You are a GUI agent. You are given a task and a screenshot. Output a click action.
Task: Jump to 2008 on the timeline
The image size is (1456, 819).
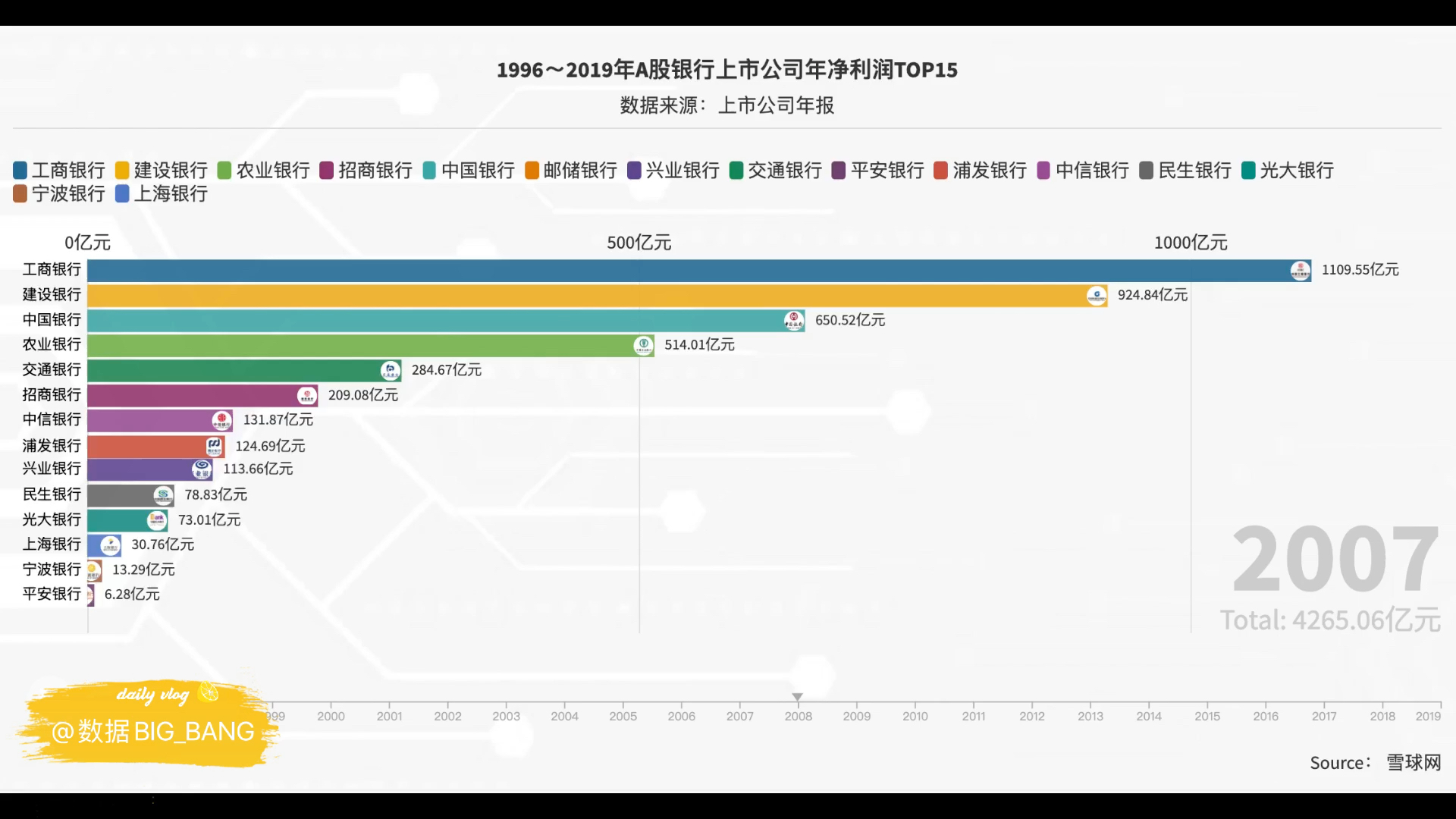coord(799,716)
